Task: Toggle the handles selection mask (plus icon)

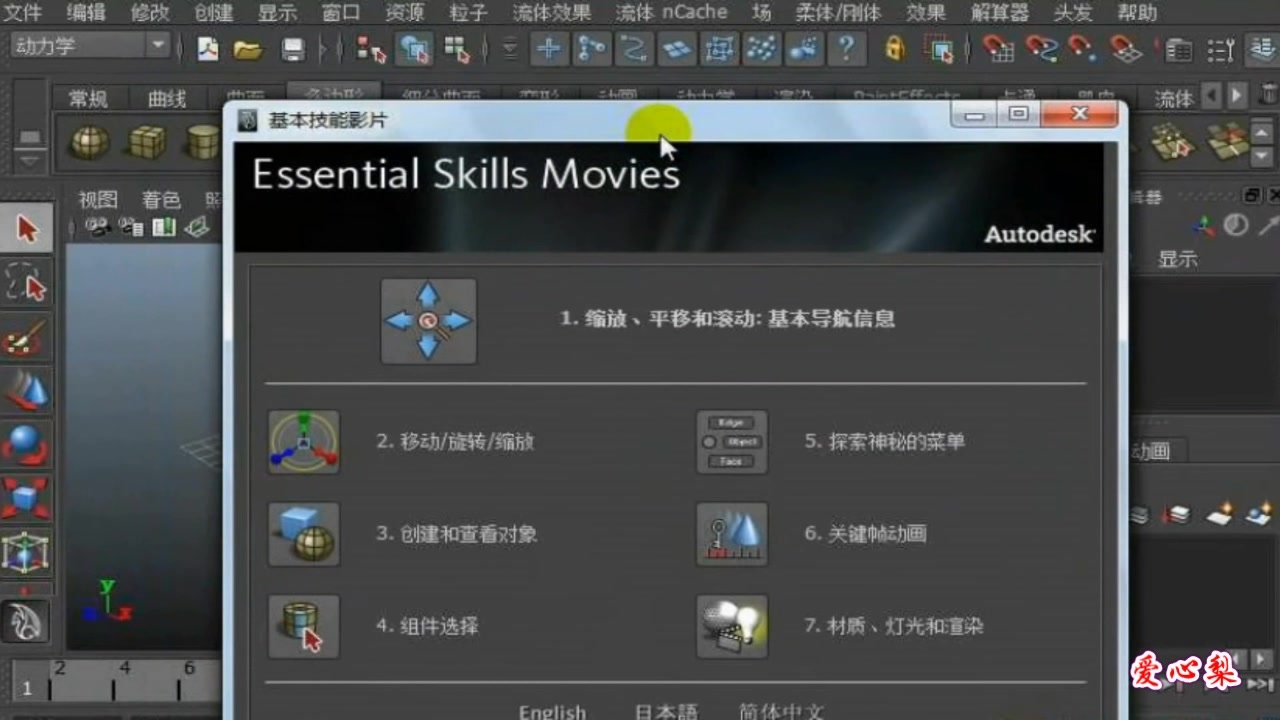Action: pos(548,49)
